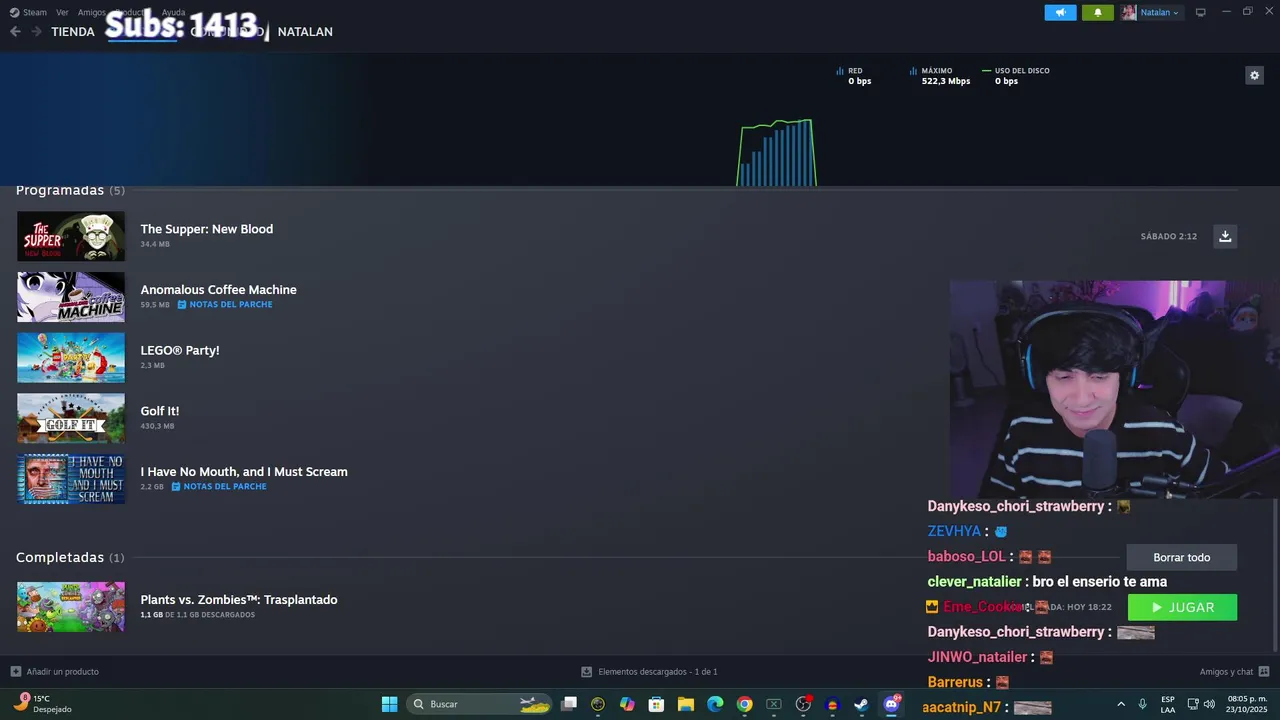The width and height of the screenshot is (1280, 720).
Task: Click the Golf It! game thumbnail
Action: click(x=71, y=418)
